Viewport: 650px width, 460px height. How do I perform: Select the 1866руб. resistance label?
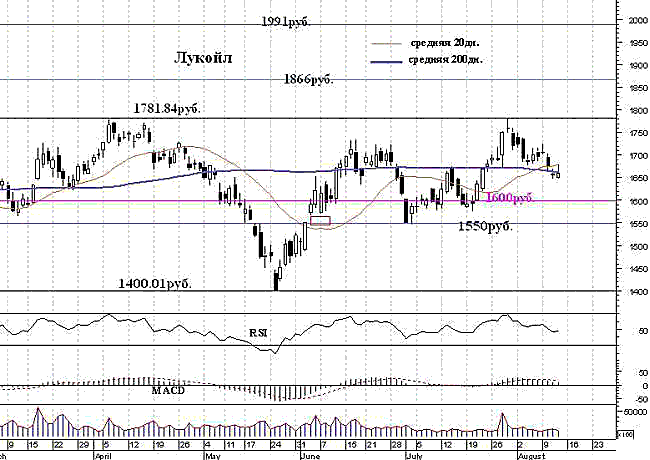[x=308, y=79]
